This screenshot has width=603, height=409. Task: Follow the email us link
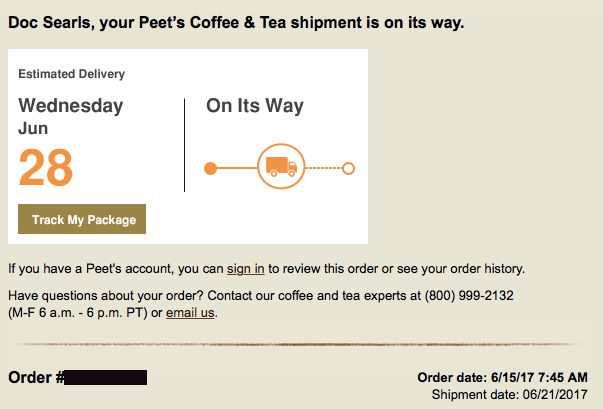[190, 313]
